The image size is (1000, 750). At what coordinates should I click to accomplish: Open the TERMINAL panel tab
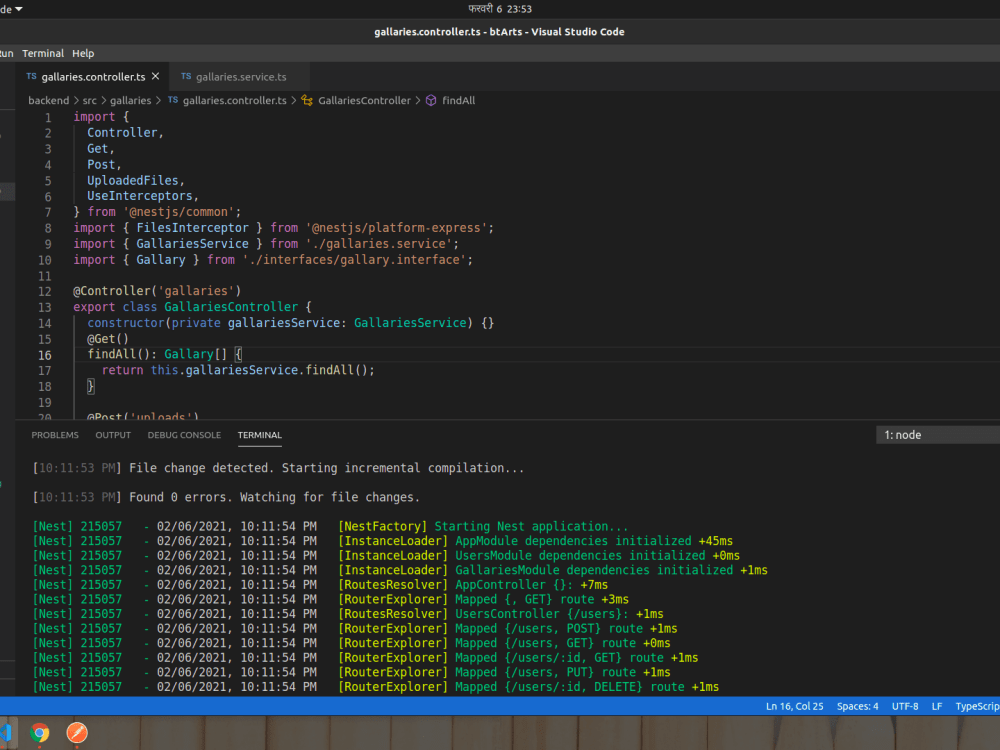(260, 435)
